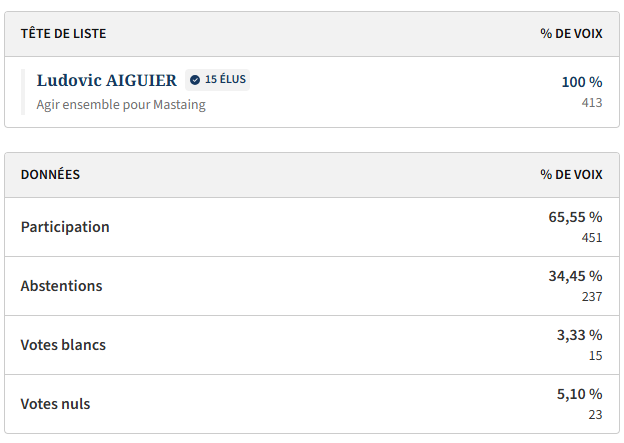
Task: Select the Abstentions row label
Action: pyautogui.click(x=62, y=286)
